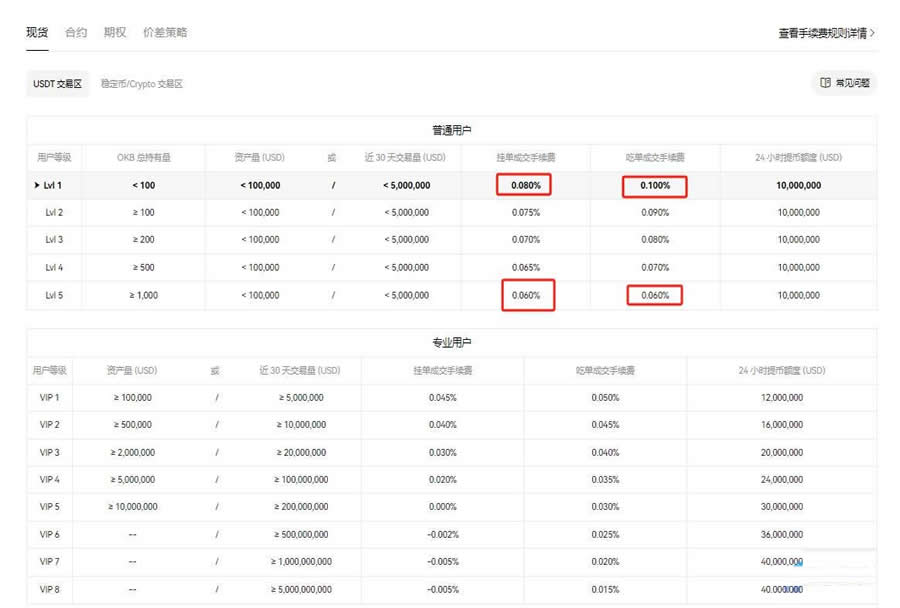Click the chevron after 查看手续费规则详情
The height and width of the screenshot is (608, 900).
point(873,33)
